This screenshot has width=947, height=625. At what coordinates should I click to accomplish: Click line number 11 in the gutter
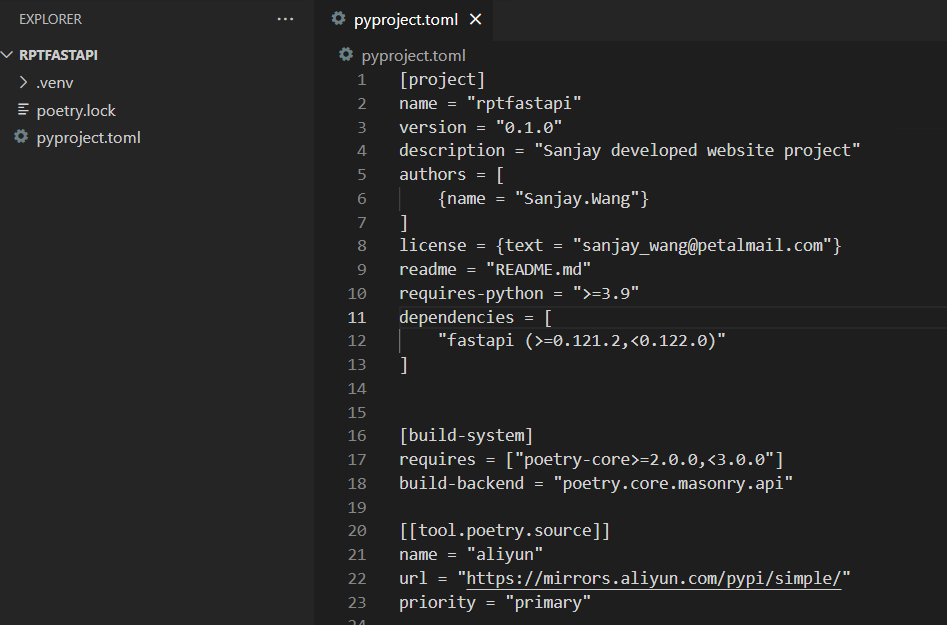point(357,318)
